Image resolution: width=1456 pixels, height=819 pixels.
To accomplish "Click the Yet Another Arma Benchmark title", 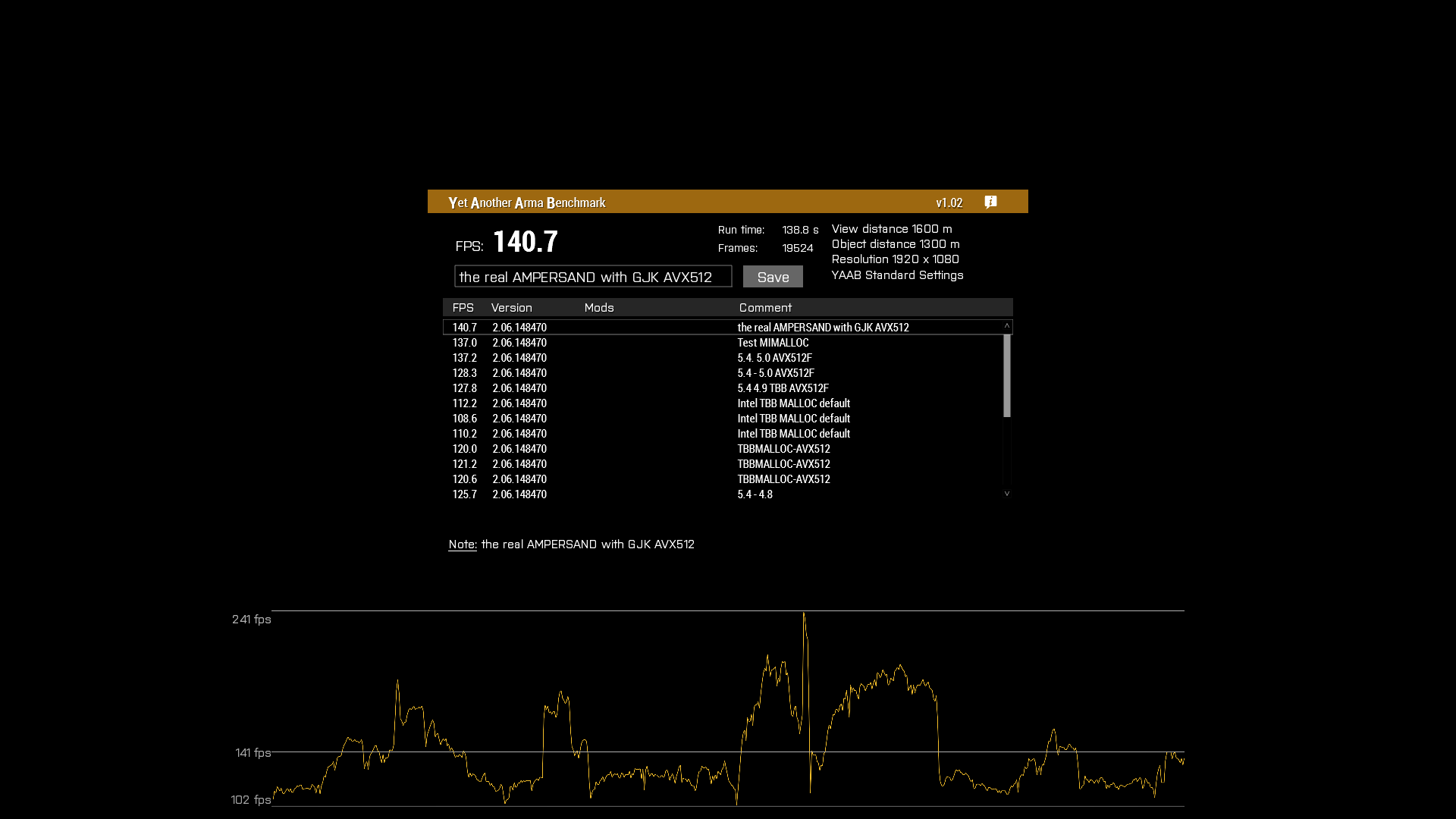I will (527, 202).
